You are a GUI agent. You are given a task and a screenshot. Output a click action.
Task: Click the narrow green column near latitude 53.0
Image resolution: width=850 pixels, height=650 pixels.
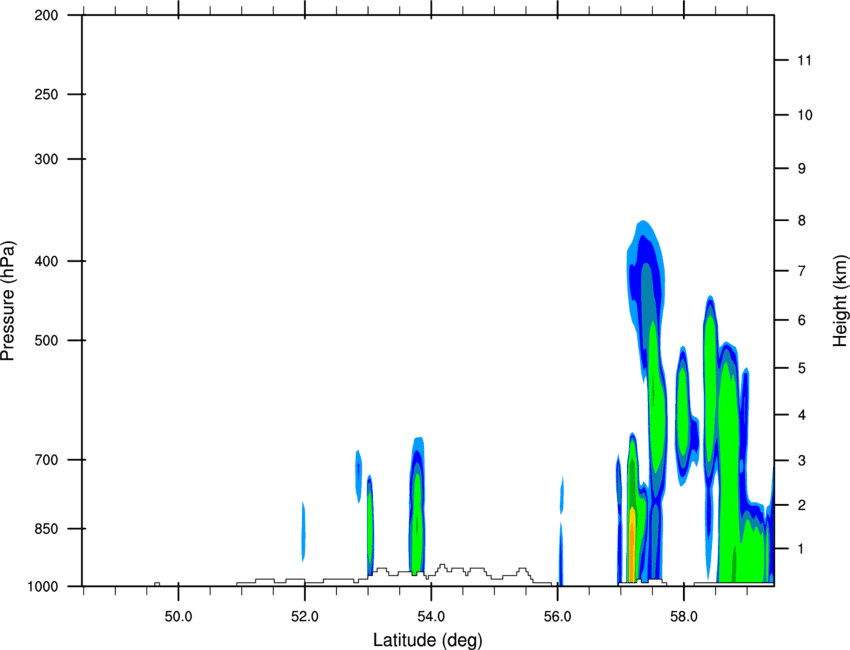(370, 526)
